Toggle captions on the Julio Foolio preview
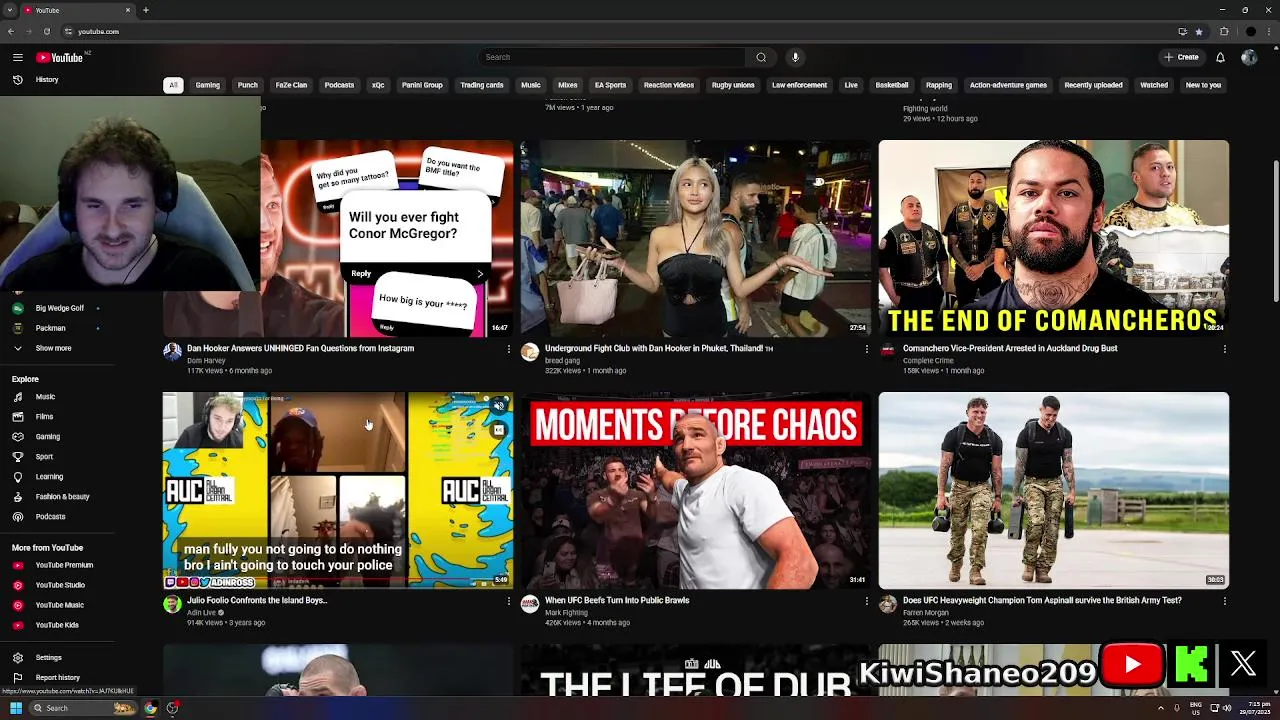 click(x=498, y=430)
